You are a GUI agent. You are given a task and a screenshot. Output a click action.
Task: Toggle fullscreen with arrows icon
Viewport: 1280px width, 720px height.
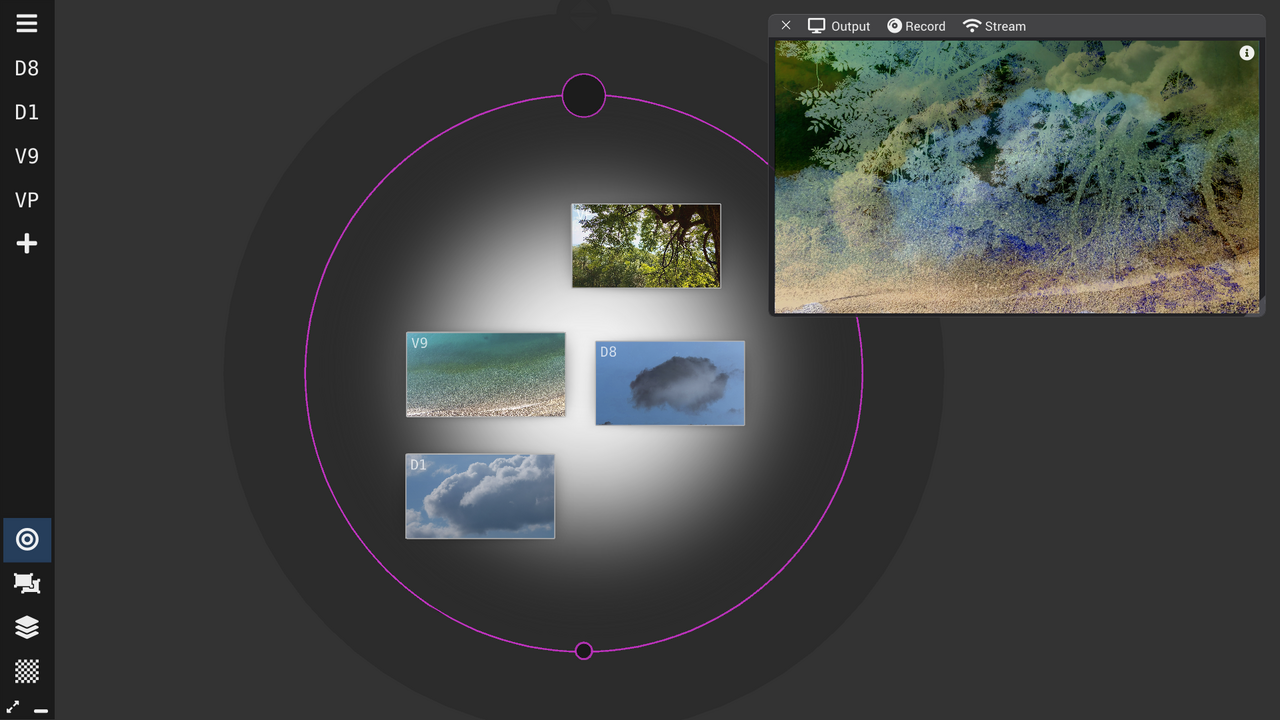click(13, 707)
